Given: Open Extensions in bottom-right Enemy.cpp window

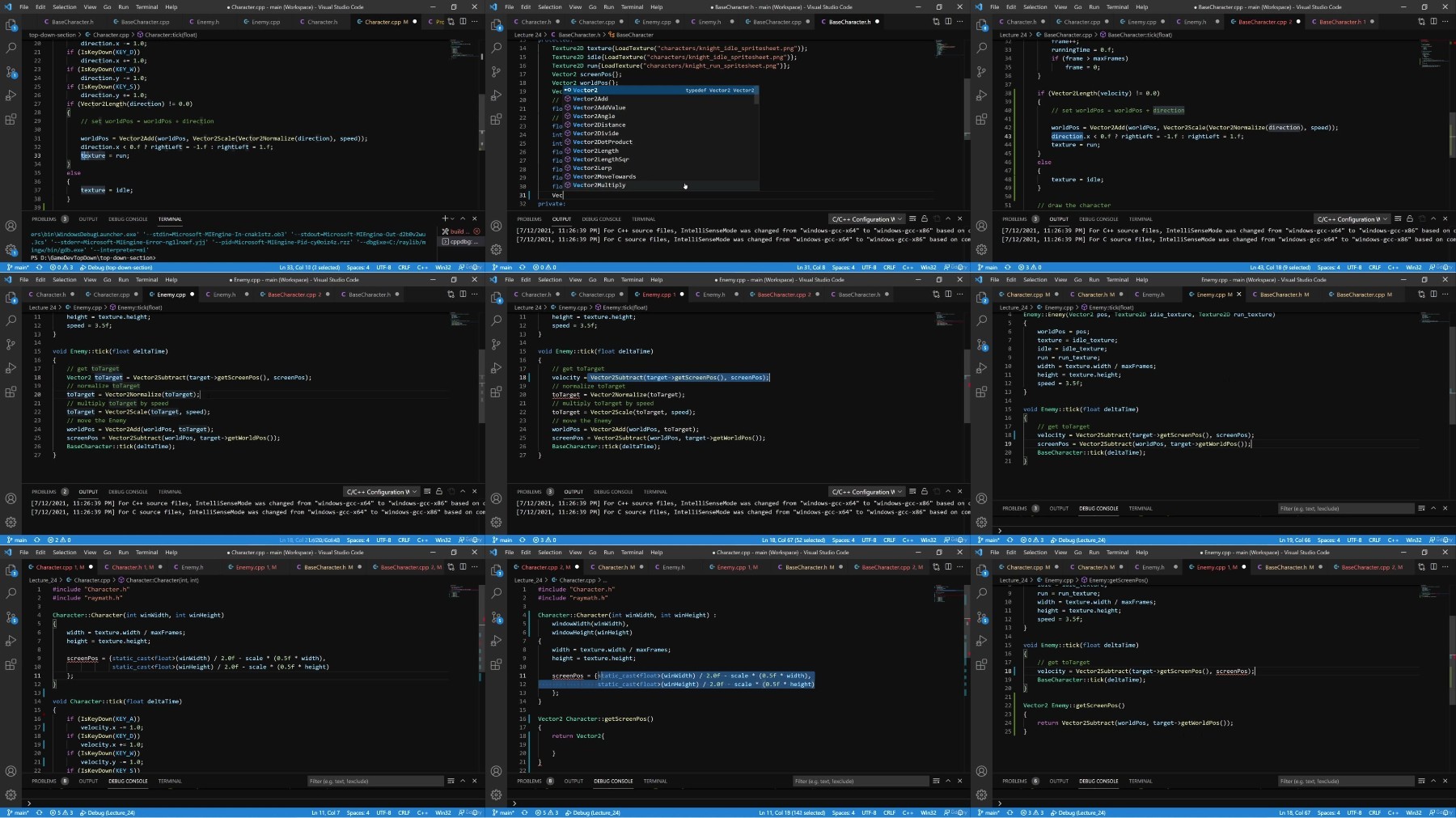Looking at the screenshot, I should pyautogui.click(x=981, y=665).
